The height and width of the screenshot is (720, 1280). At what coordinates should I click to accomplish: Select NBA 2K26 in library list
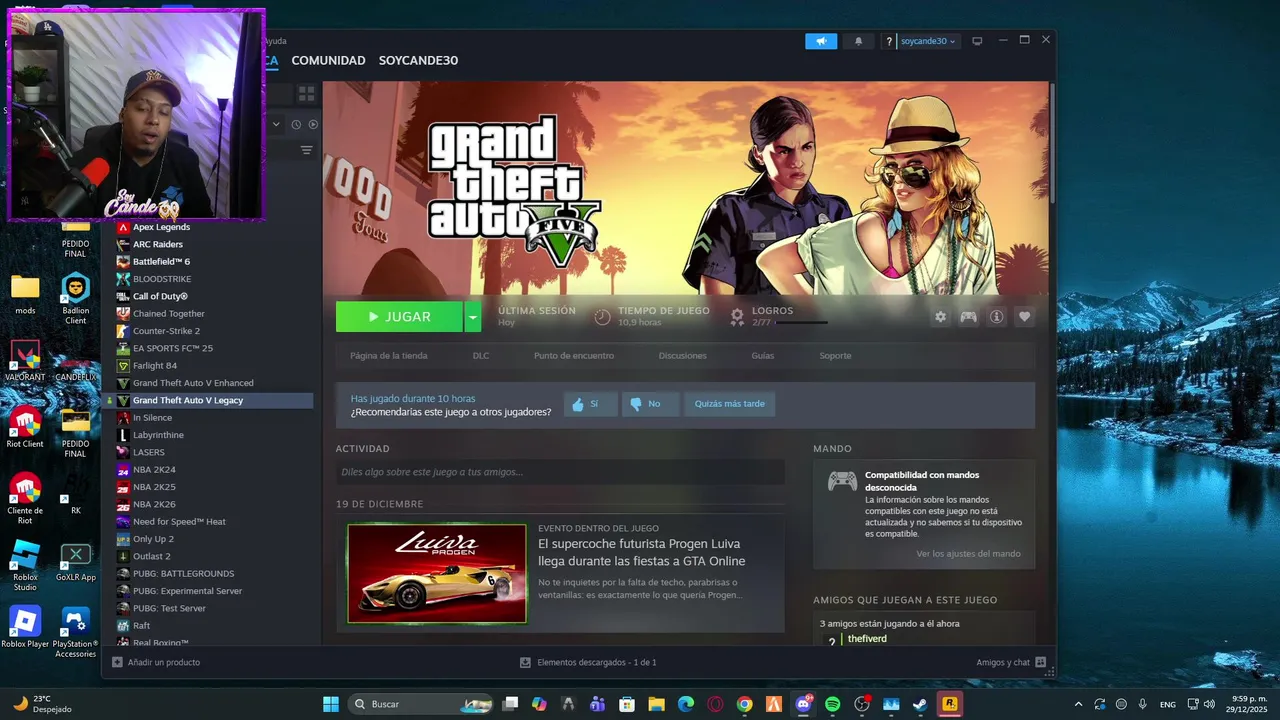154,504
